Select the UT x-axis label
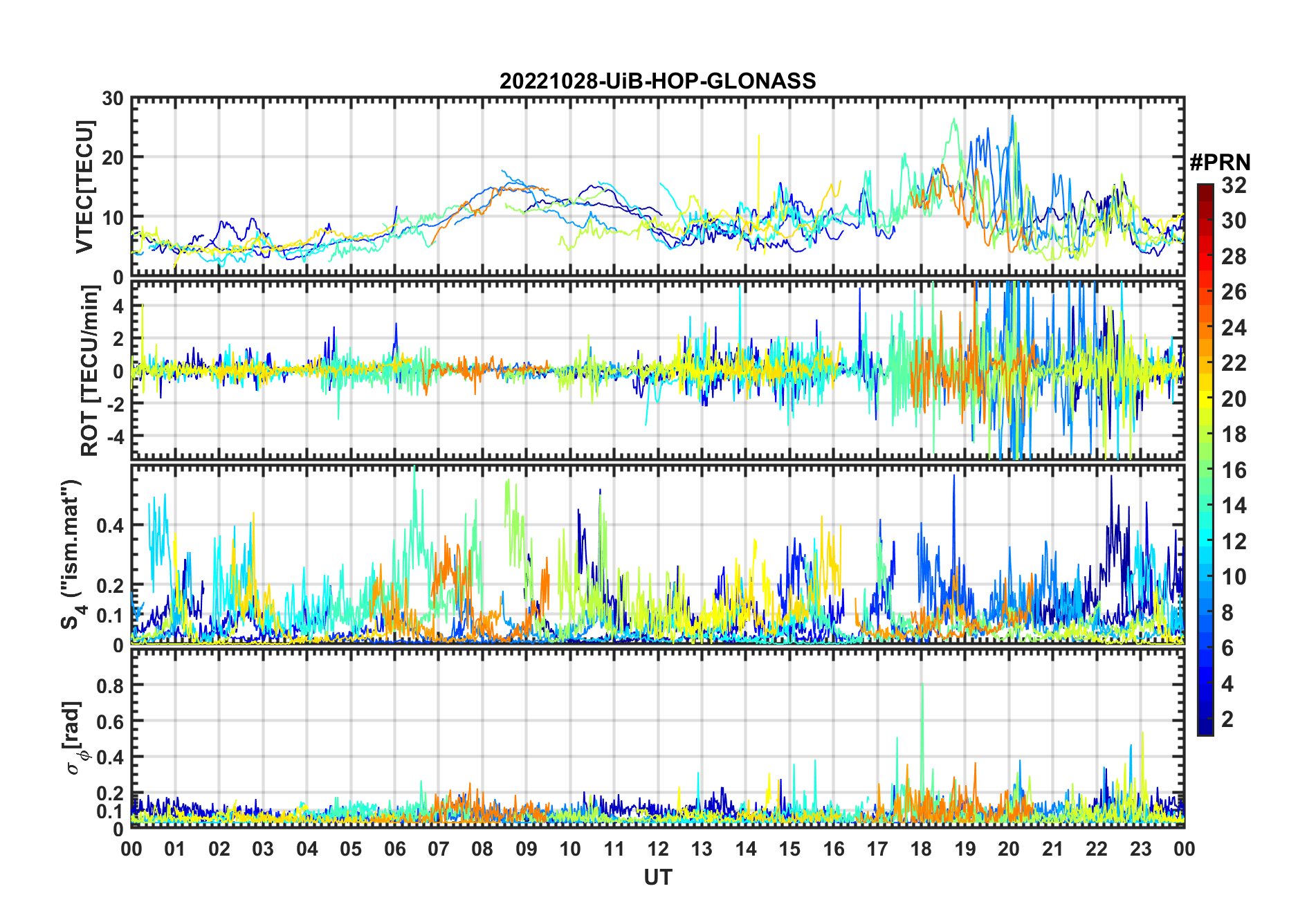1316x920 pixels. [658, 877]
